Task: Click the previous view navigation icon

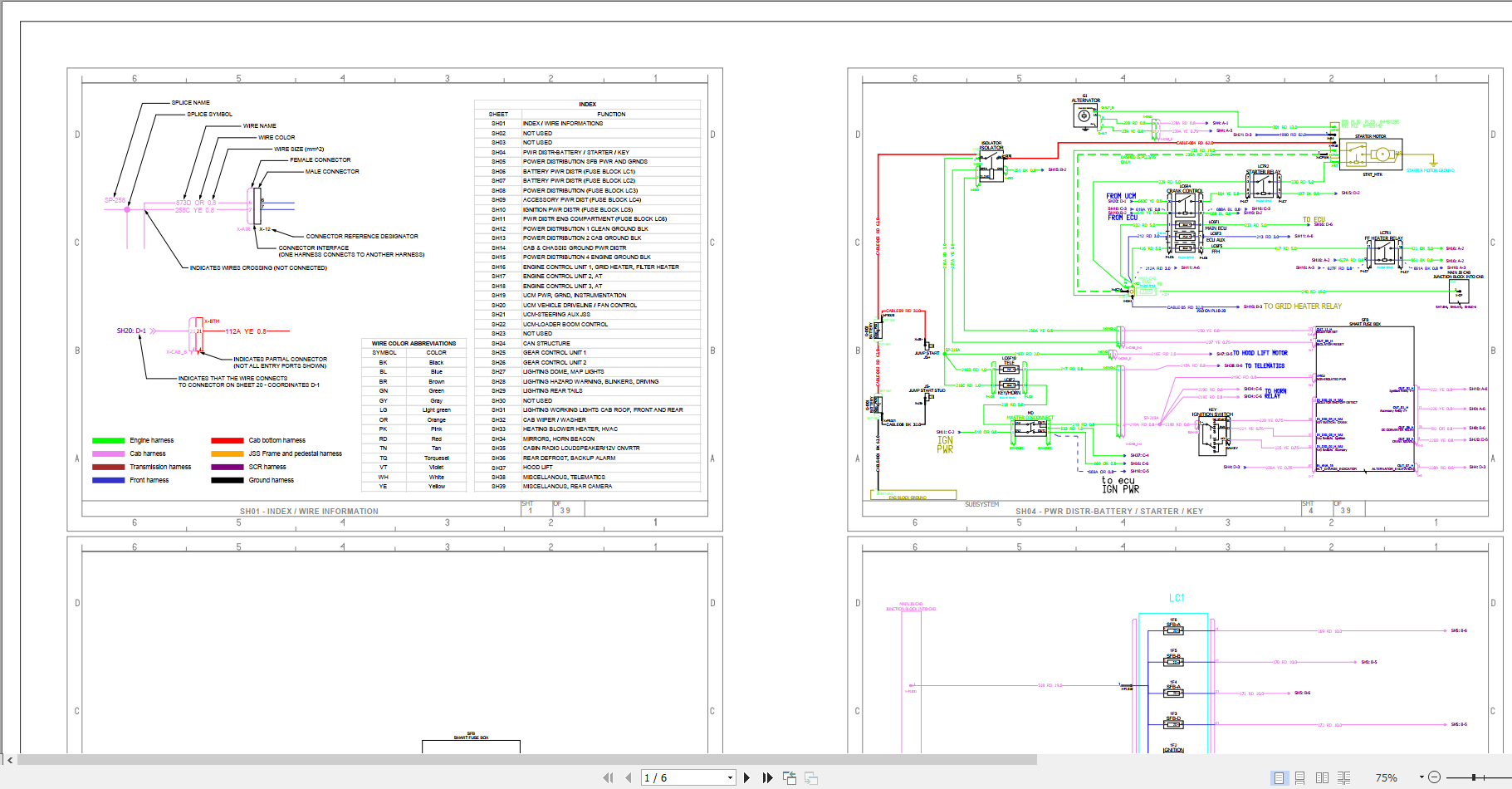Action: 790,778
